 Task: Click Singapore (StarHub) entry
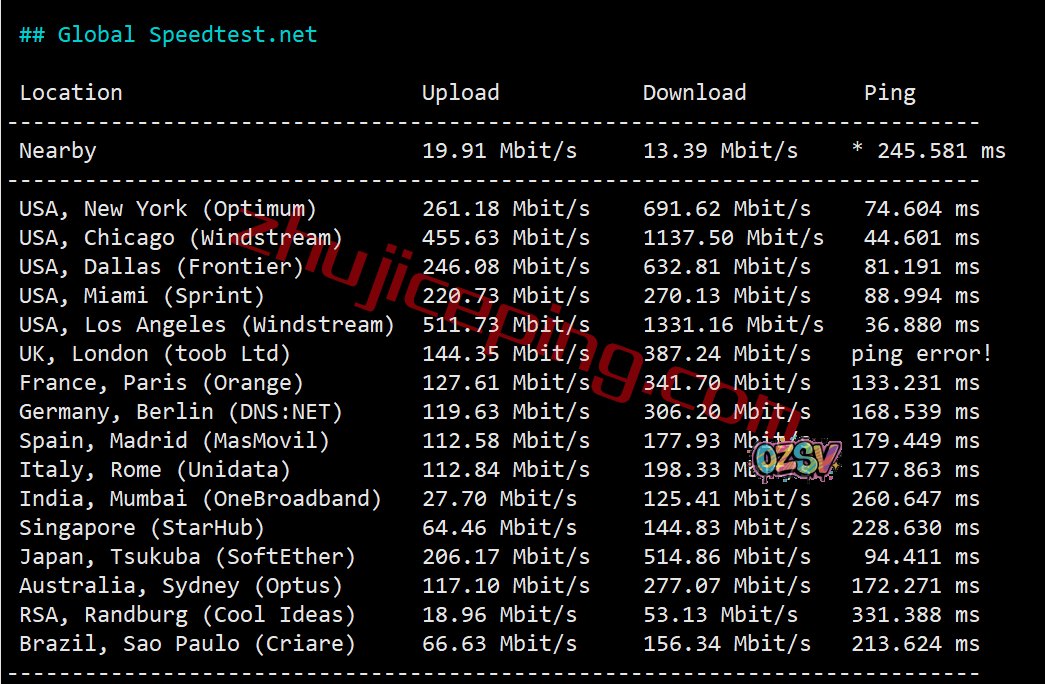(142, 528)
